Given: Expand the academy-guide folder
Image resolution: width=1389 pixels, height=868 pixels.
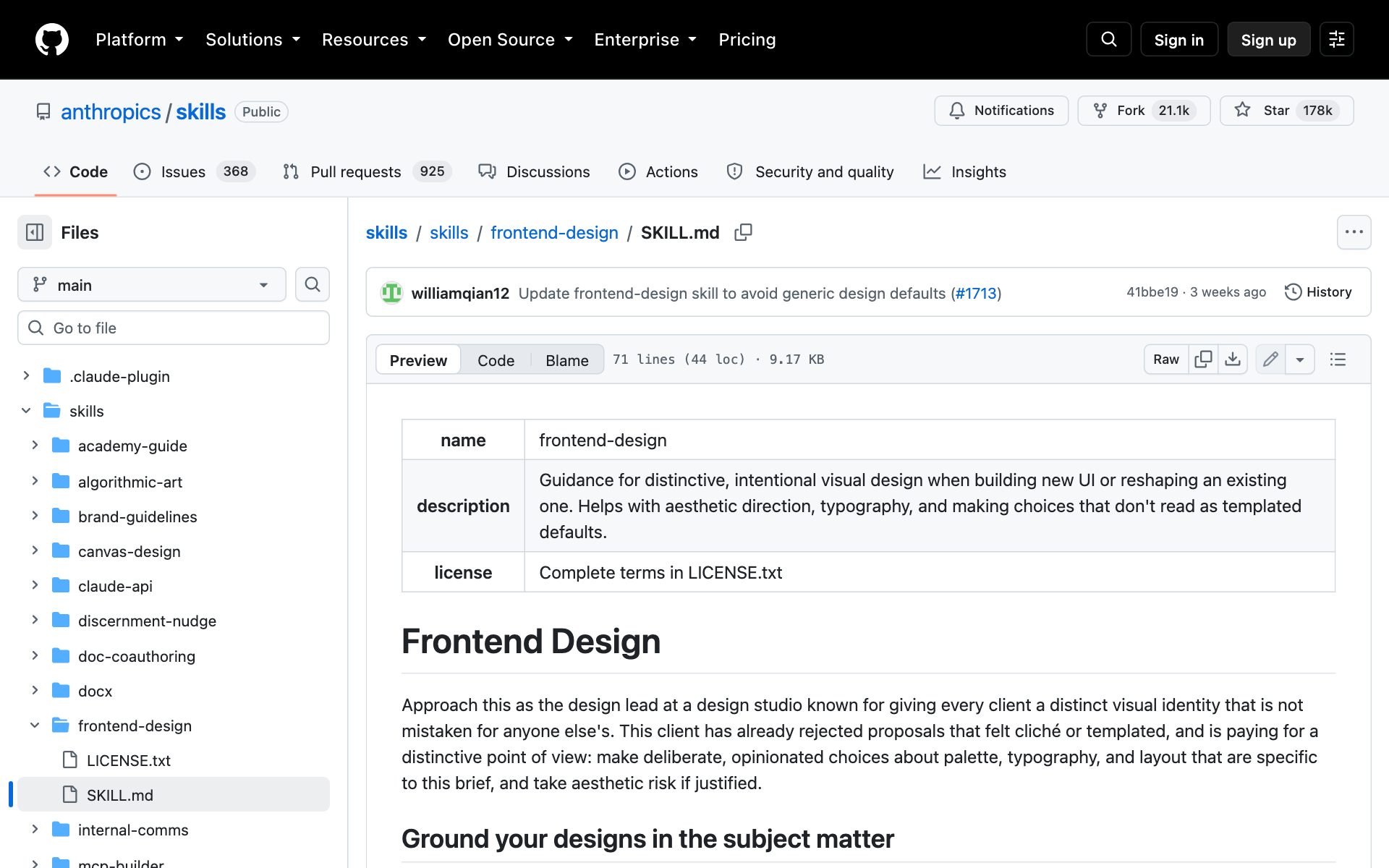Looking at the screenshot, I should pyautogui.click(x=35, y=445).
